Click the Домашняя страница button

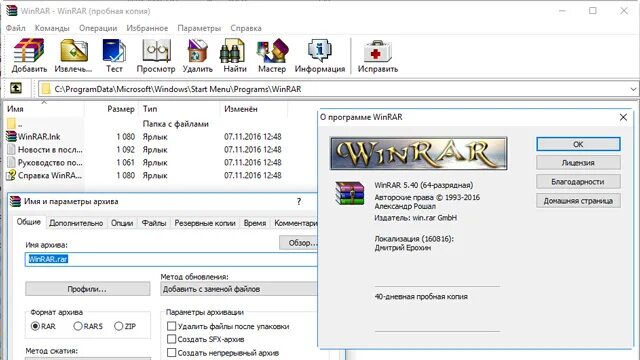[578, 201]
